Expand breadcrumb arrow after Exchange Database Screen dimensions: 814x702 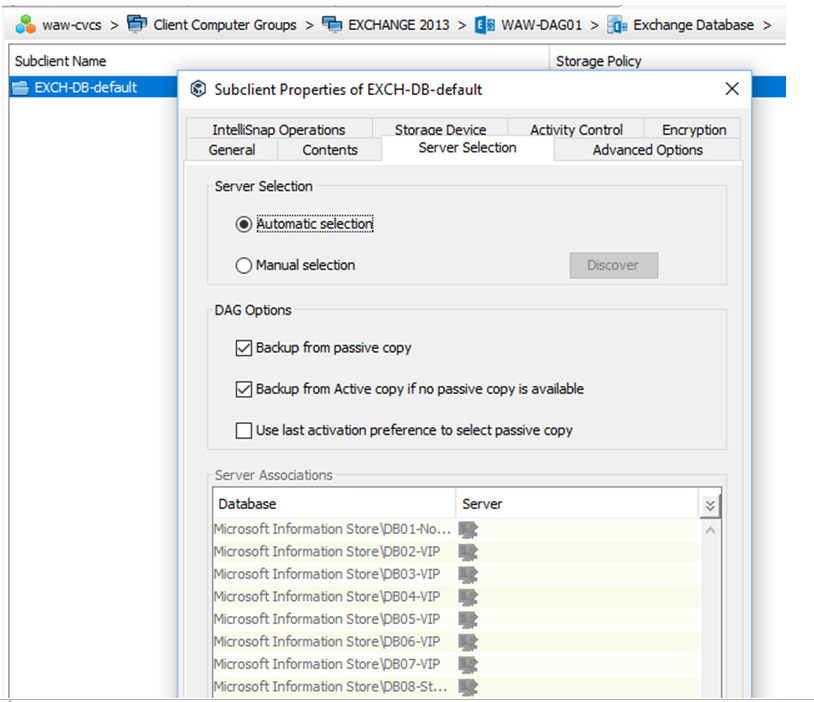[x=767, y=25]
